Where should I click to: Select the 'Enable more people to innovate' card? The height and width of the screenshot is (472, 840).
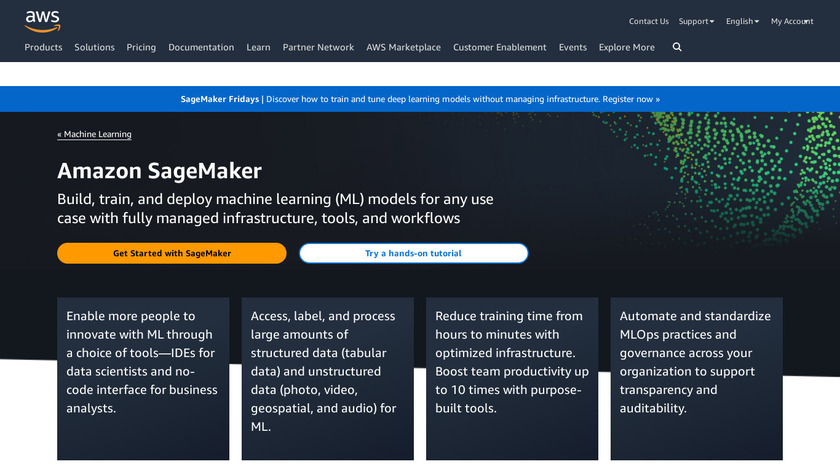click(x=143, y=378)
